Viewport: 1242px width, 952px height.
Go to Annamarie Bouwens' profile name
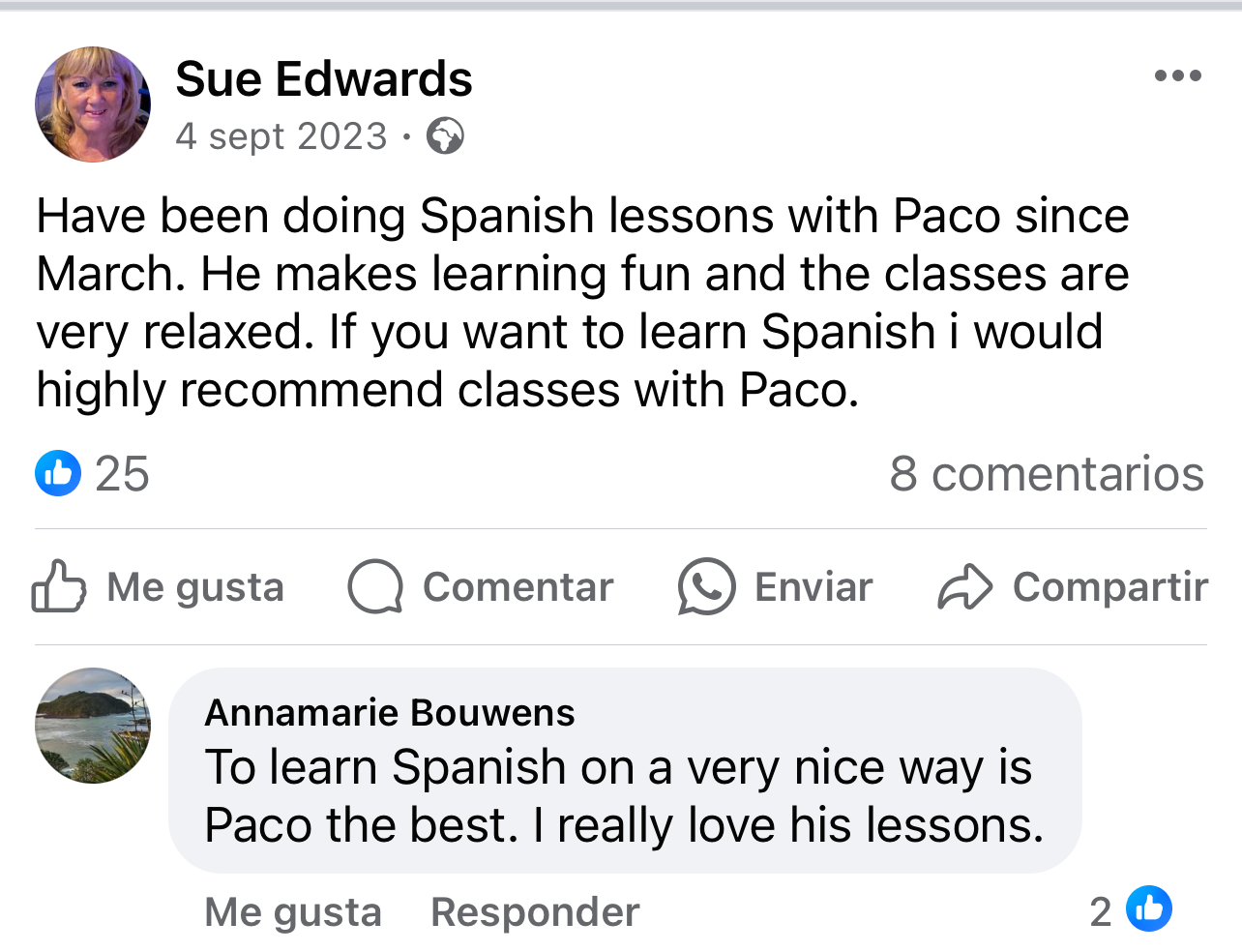pos(390,713)
